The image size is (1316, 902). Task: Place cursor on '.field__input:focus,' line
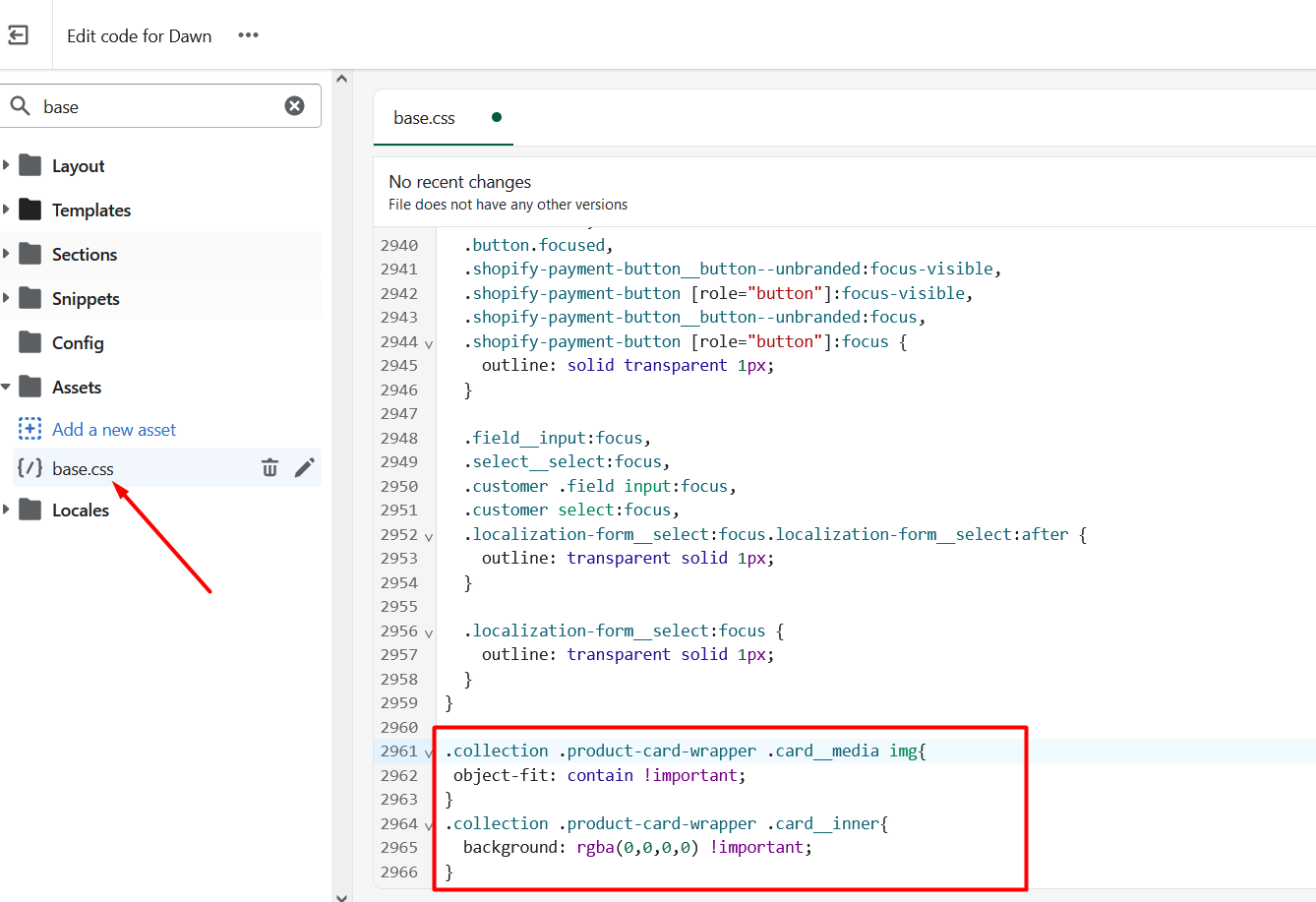click(558, 438)
